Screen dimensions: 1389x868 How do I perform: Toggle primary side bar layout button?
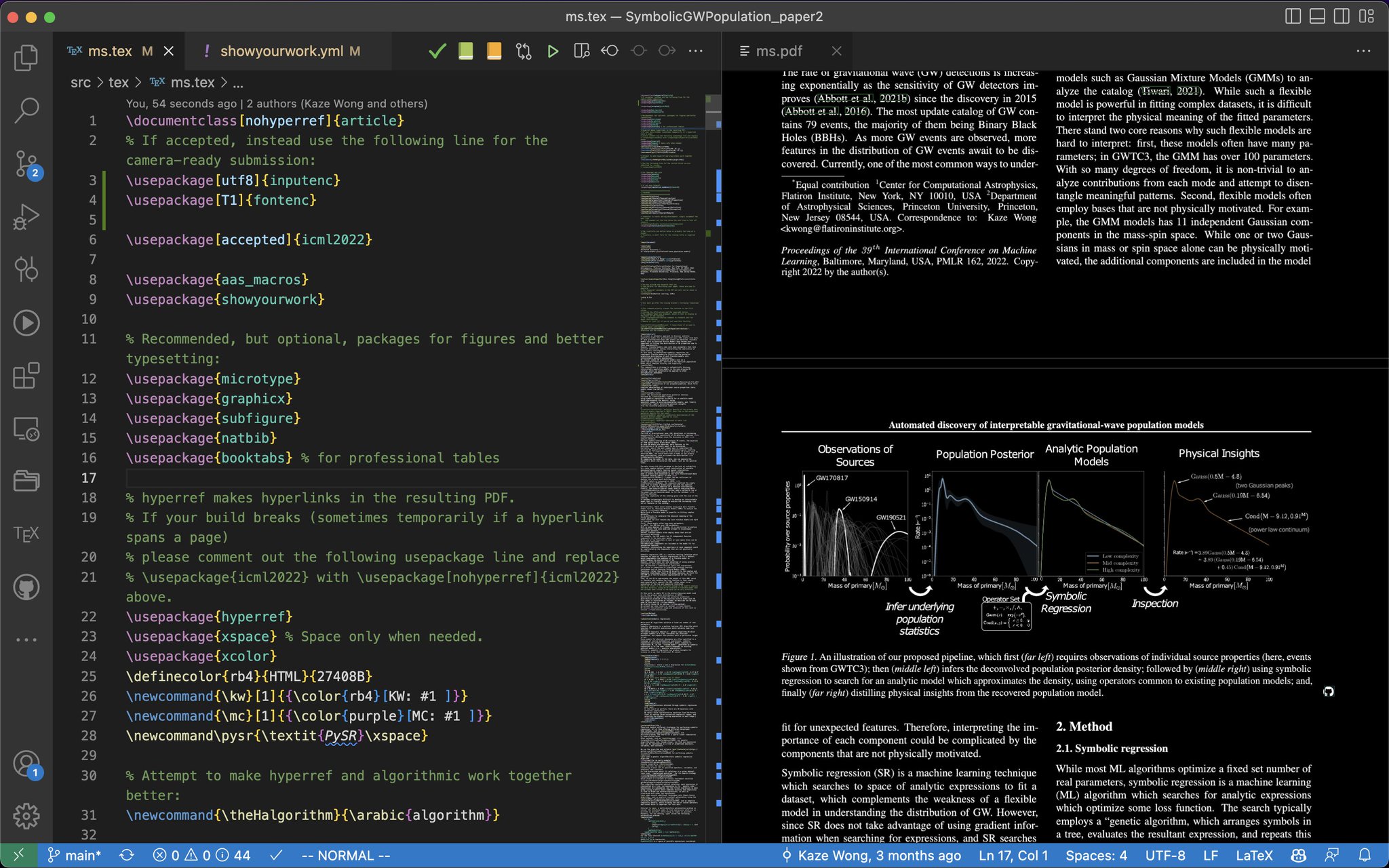point(1293,16)
